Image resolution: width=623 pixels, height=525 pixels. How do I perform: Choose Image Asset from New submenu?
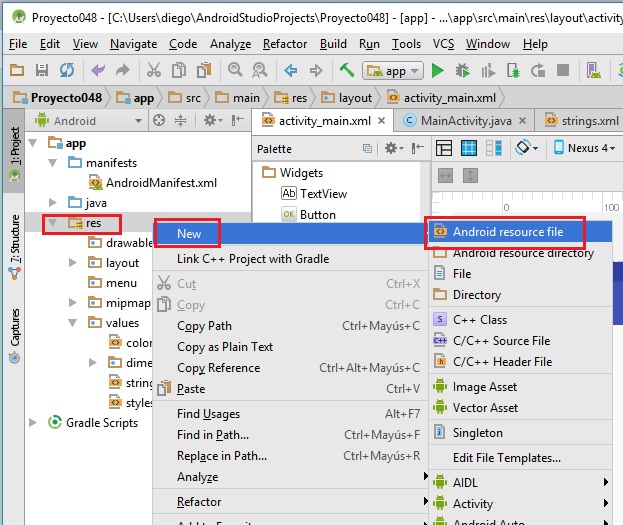click(520, 387)
